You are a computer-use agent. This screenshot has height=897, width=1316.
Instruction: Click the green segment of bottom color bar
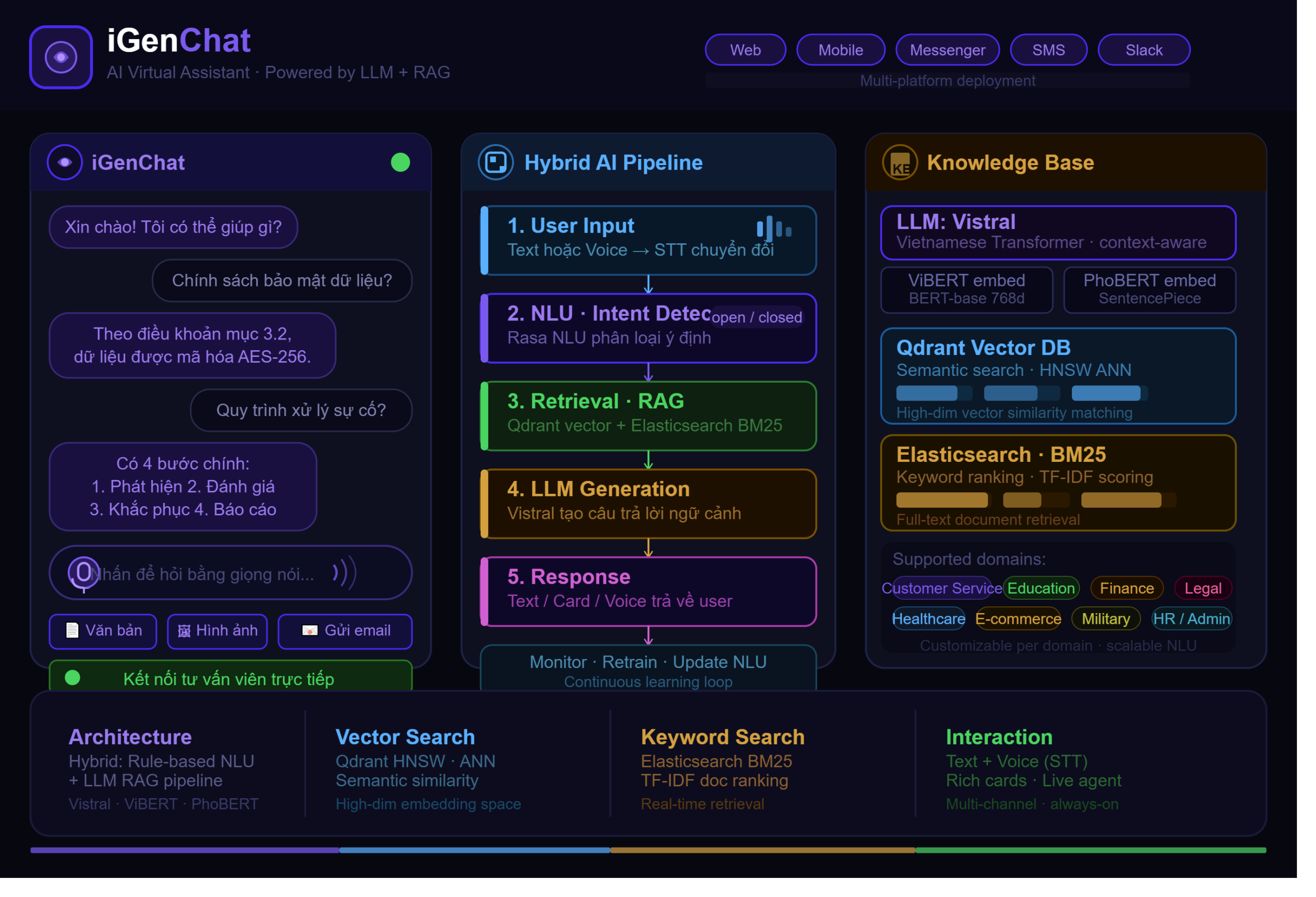pyautogui.click(x=1091, y=851)
